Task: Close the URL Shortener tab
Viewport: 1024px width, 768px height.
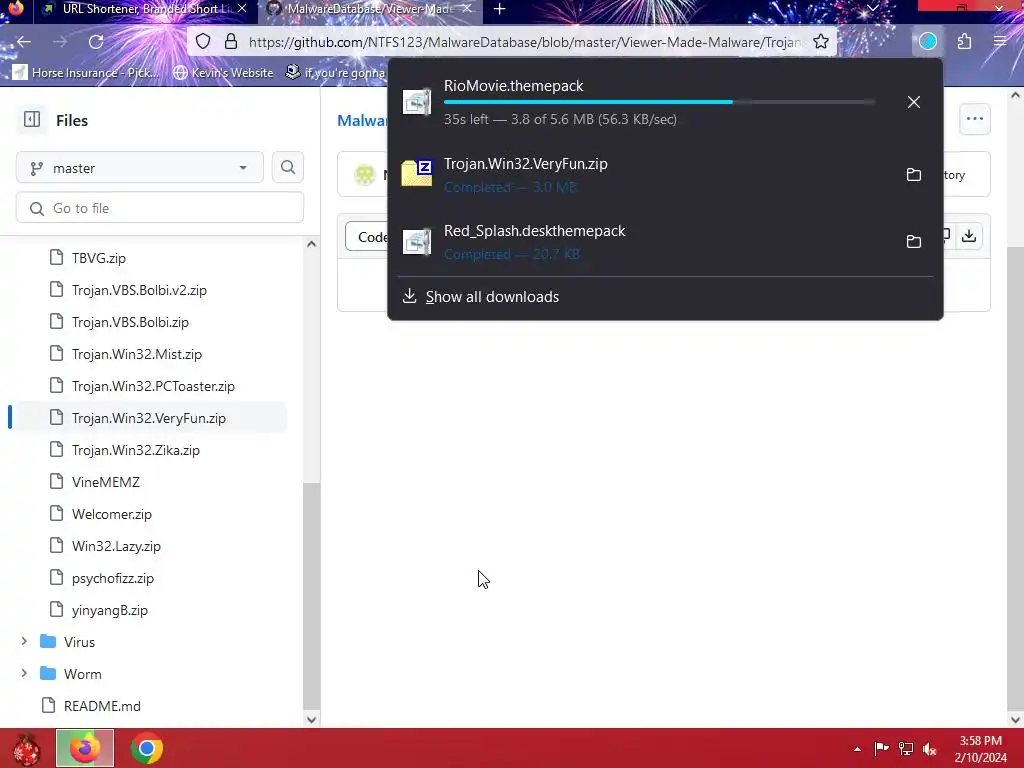Action: coord(242,8)
